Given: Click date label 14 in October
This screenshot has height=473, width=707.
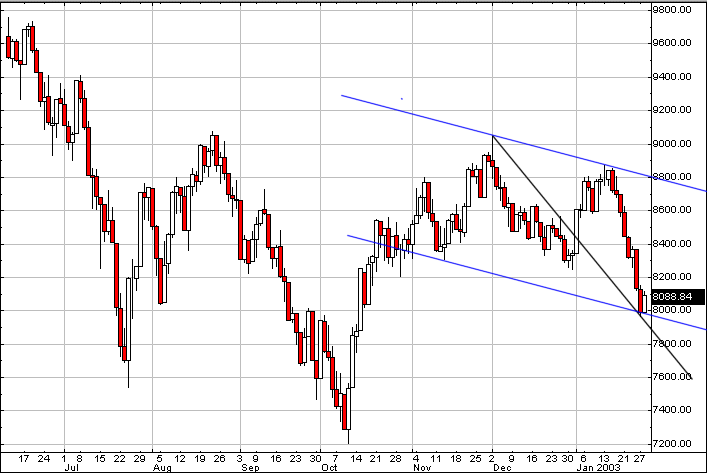Looking at the screenshot, I should tap(356, 459).
